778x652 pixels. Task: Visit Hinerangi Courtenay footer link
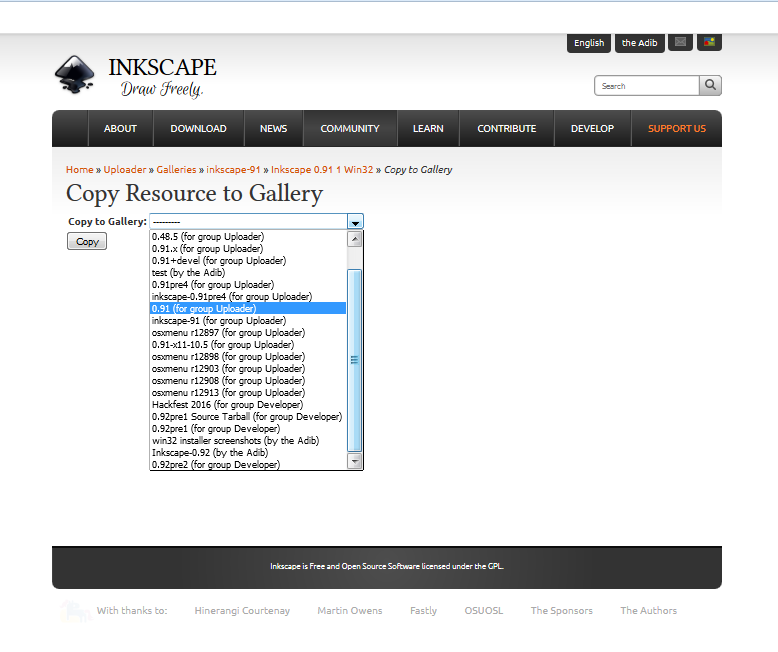click(242, 611)
